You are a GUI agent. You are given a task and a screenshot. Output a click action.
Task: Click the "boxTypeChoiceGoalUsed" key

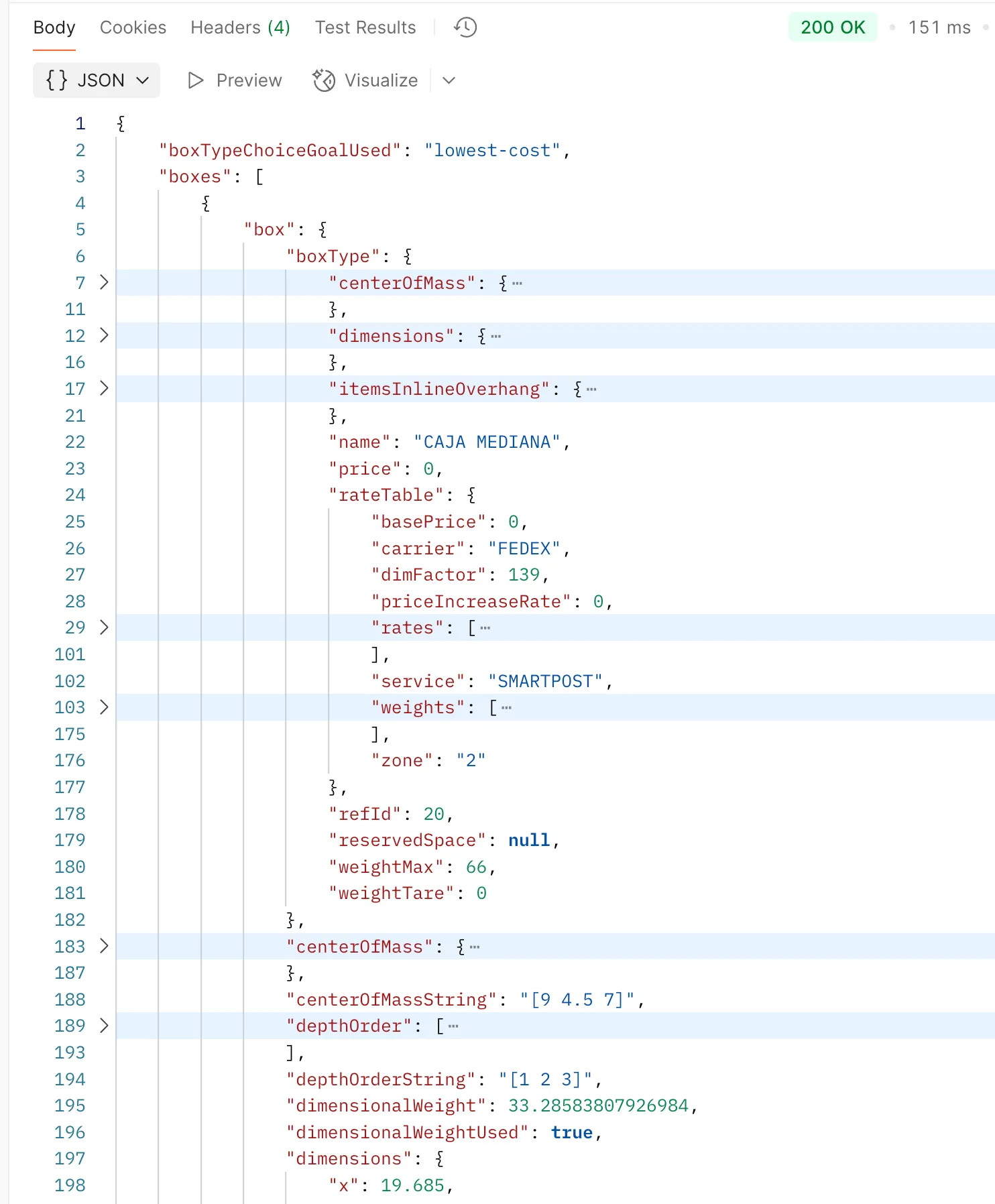click(280, 150)
